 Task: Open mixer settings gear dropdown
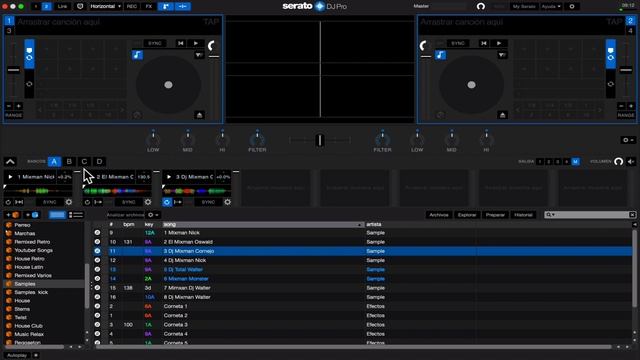click(628, 140)
